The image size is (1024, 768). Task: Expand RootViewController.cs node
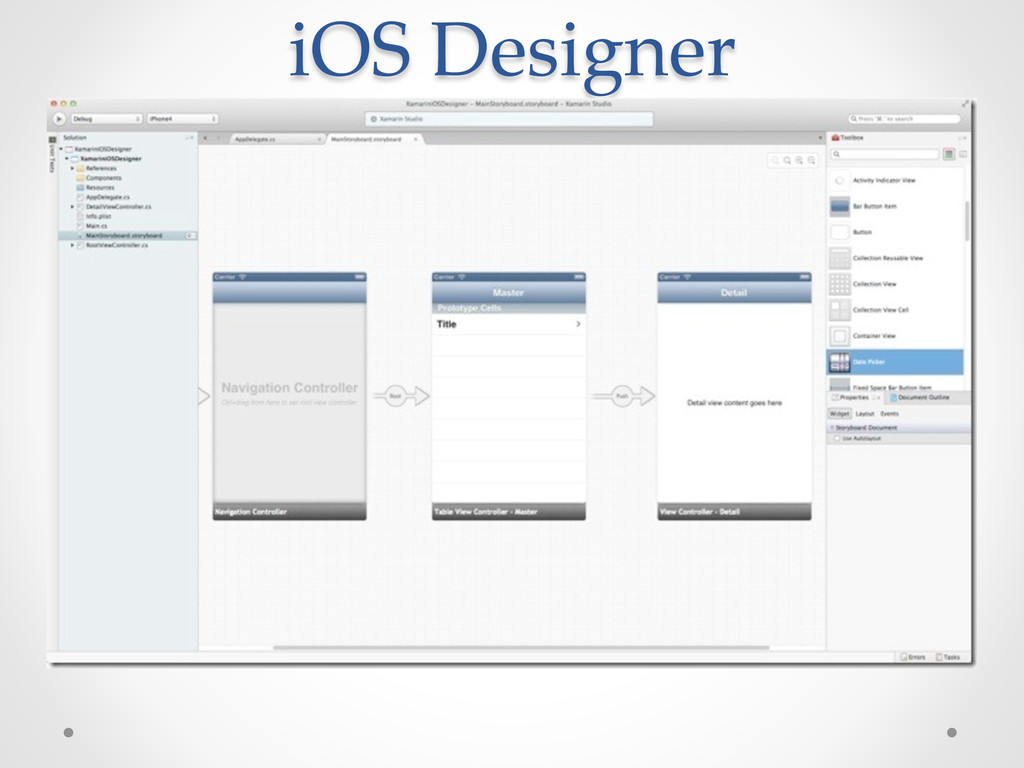[x=72, y=245]
